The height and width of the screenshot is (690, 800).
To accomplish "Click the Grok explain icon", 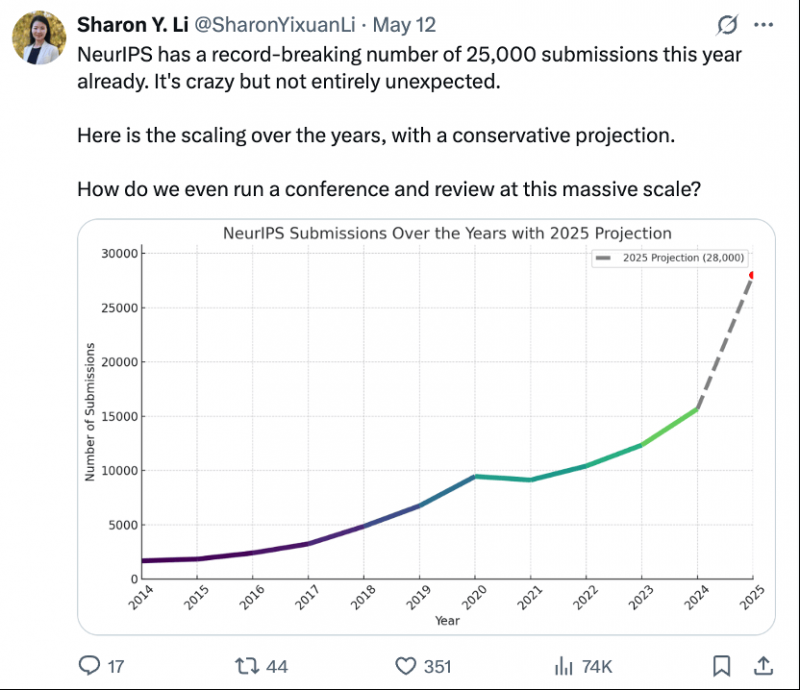I will pyautogui.click(x=727, y=24).
